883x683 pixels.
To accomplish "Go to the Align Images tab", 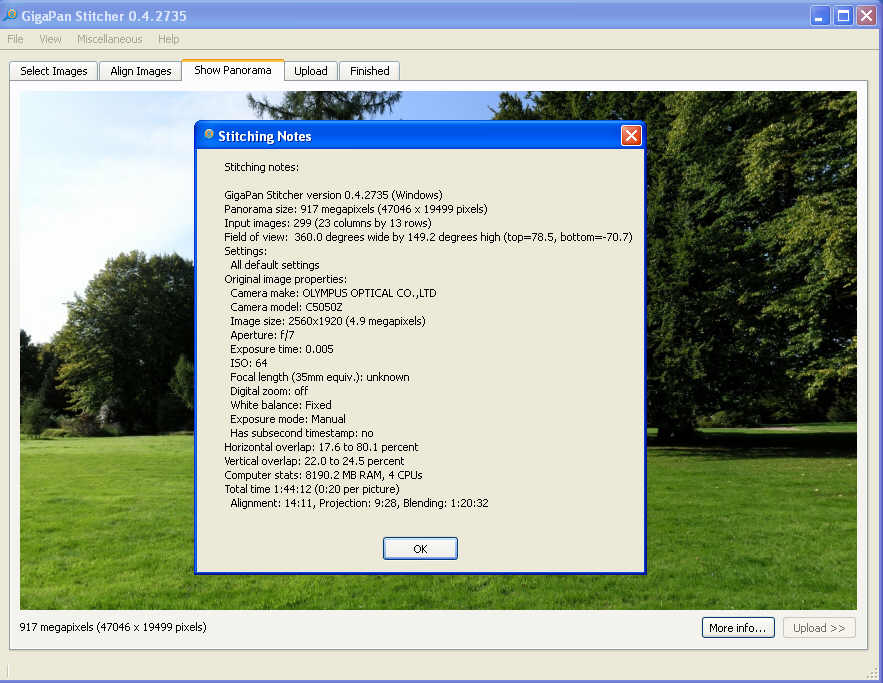I will (x=141, y=71).
